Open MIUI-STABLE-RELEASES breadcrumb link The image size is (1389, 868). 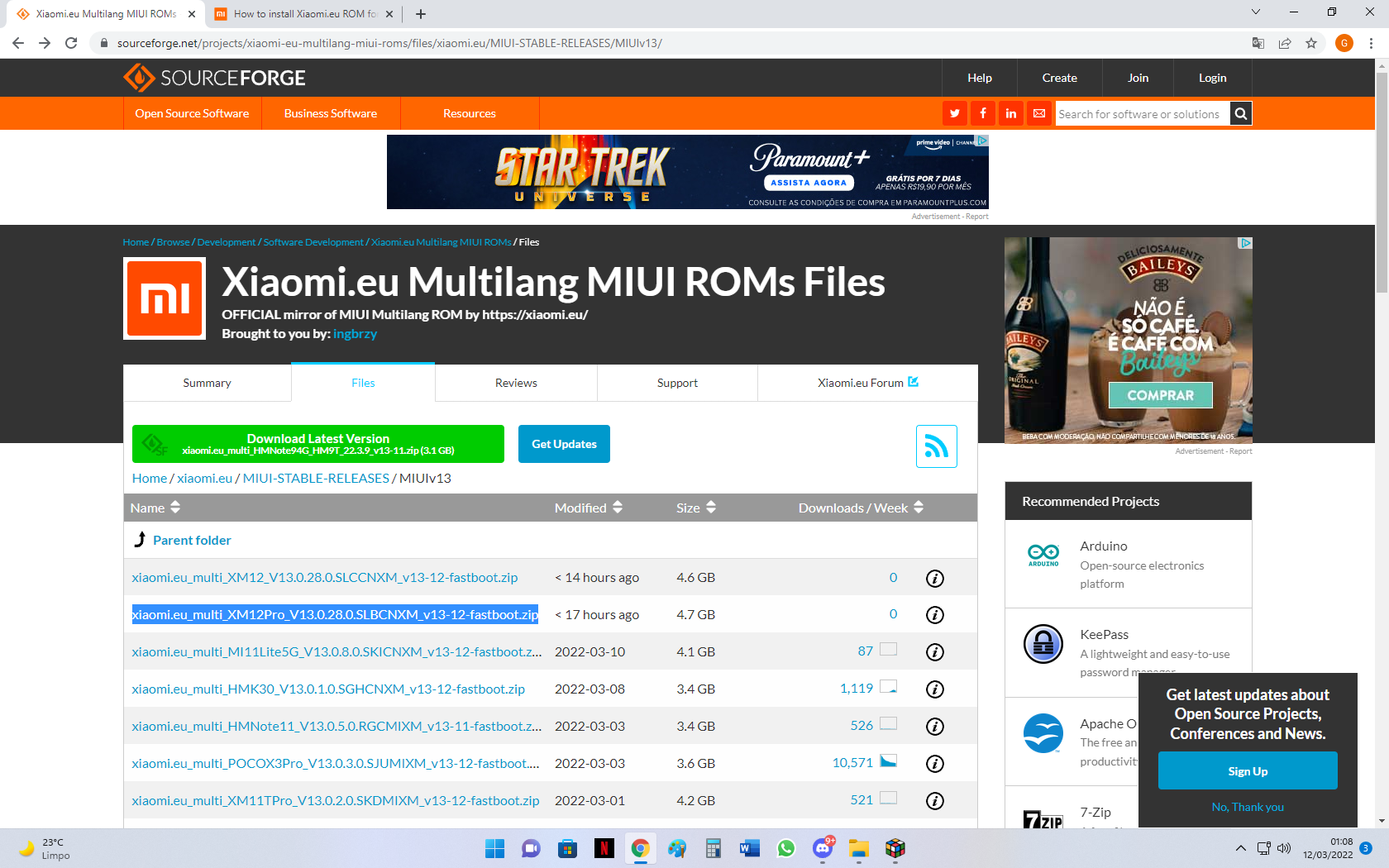point(316,478)
